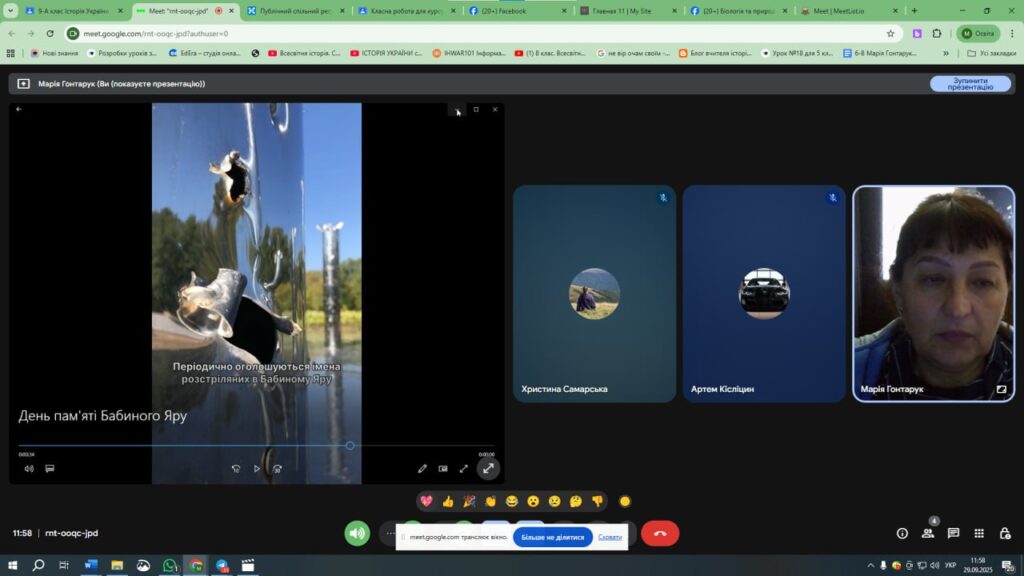Viewport: 1024px width, 576px height.
Task: Send the thumbs up emoji reaction
Action: (447, 501)
